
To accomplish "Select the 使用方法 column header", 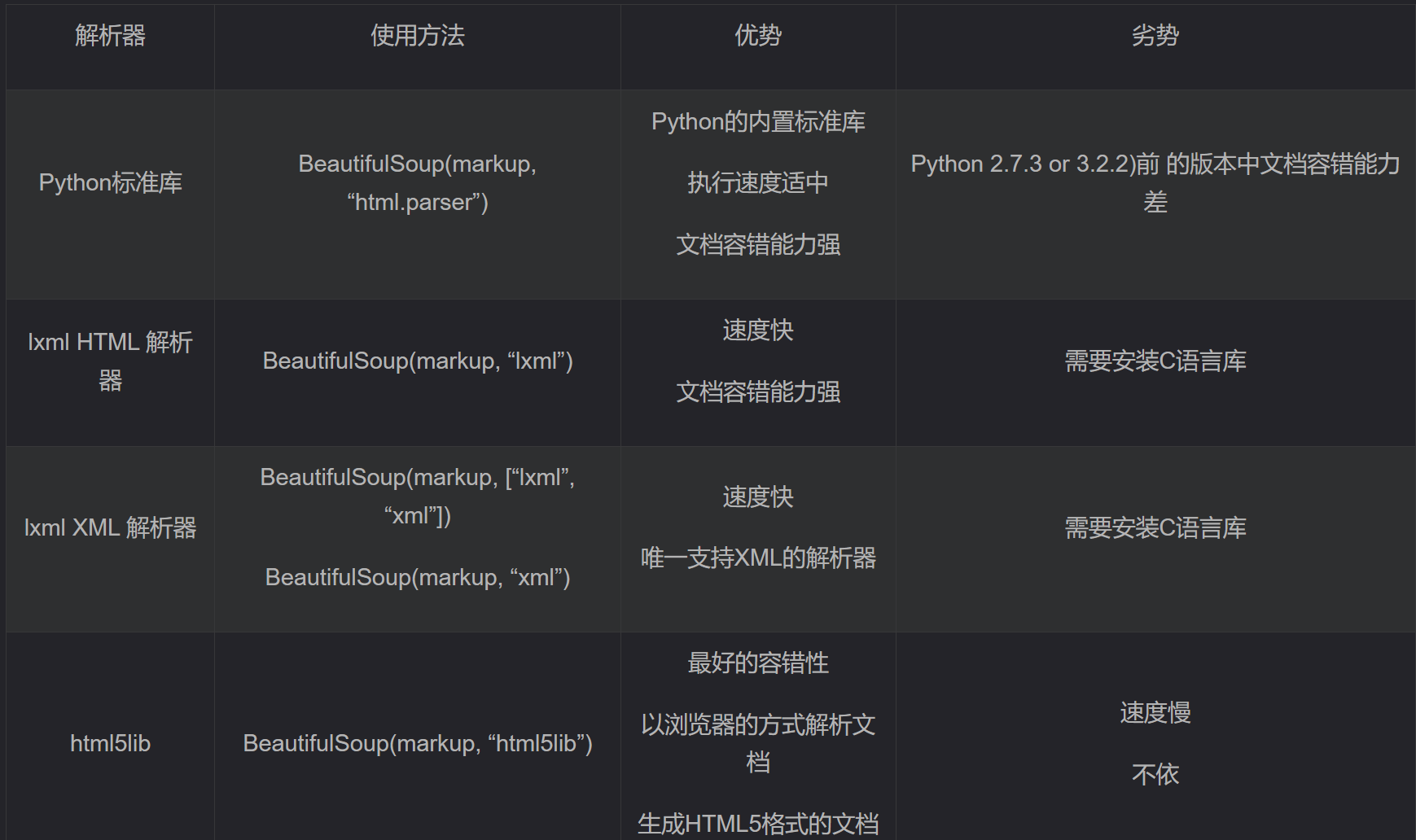I will click(417, 36).
